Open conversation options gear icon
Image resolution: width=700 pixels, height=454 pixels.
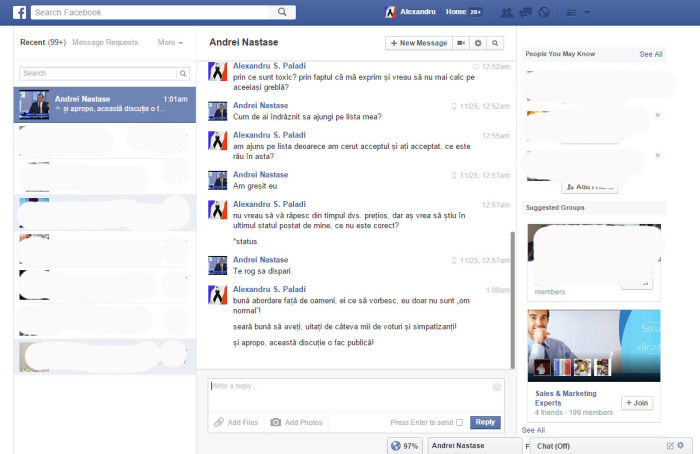tap(478, 43)
